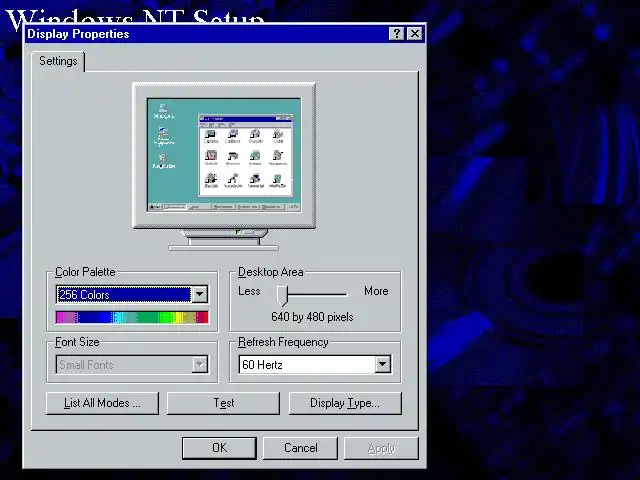The image size is (640, 480).
Task: Click the Refresh Frequency group label
Action: pyautogui.click(x=283, y=342)
